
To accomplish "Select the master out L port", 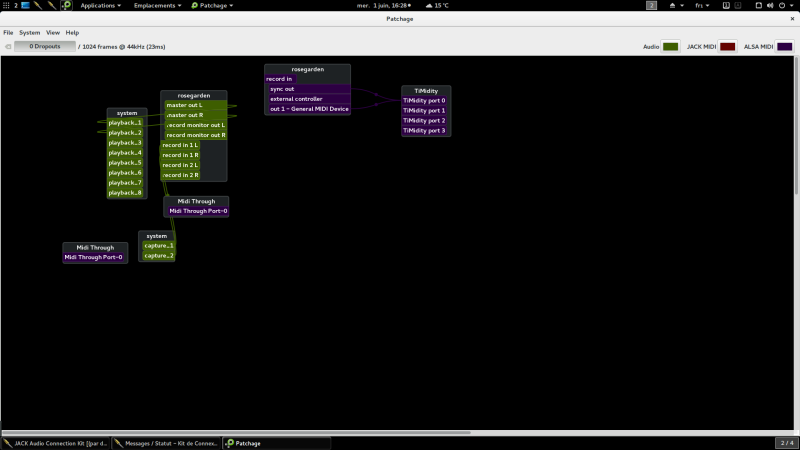I will tap(196, 105).
